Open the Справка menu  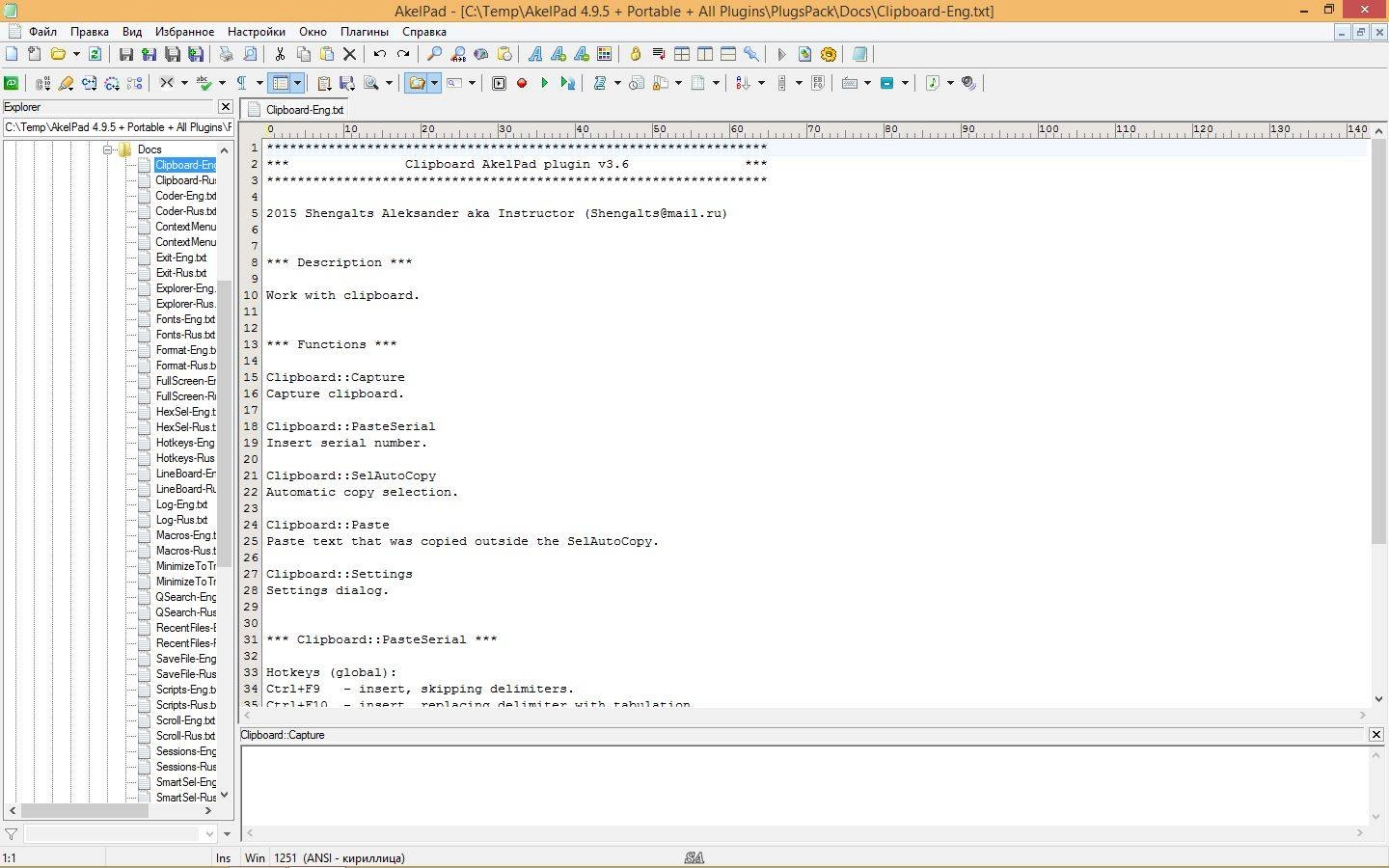click(424, 32)
